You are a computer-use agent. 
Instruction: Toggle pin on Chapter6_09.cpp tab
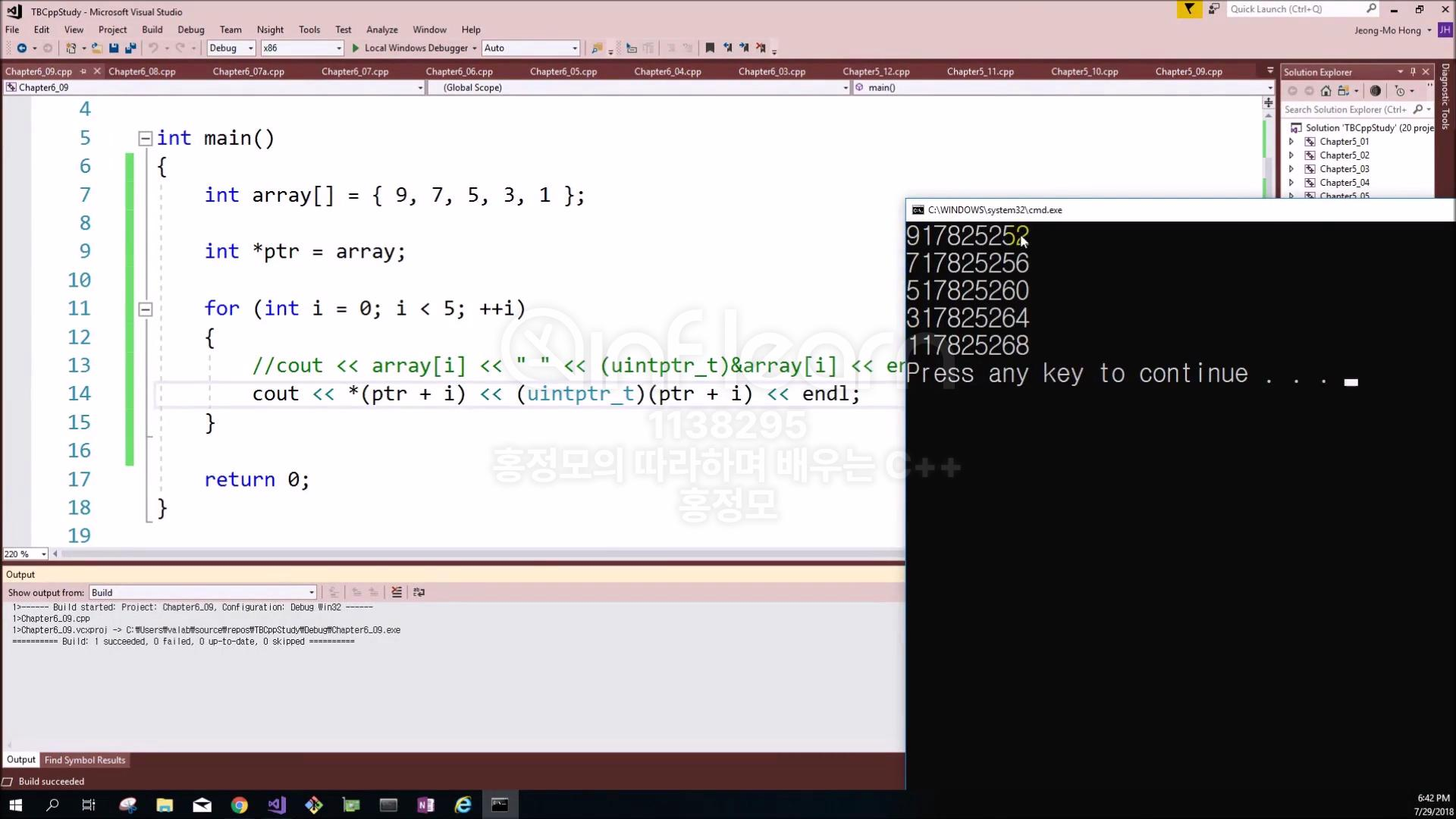tap(84, 71)
